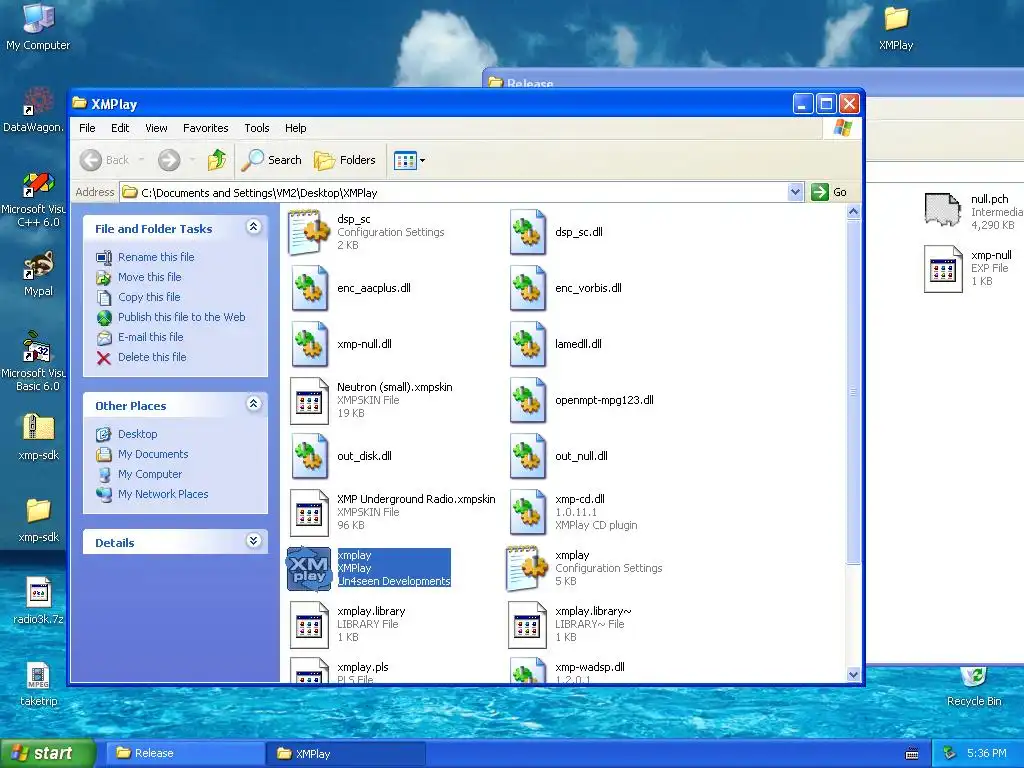Click the scroll up arrow of file list
Screen dimensions: 1024x768
tap(853, 212)
